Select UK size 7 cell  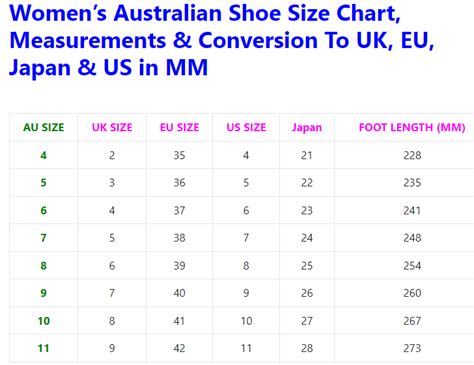112,293
